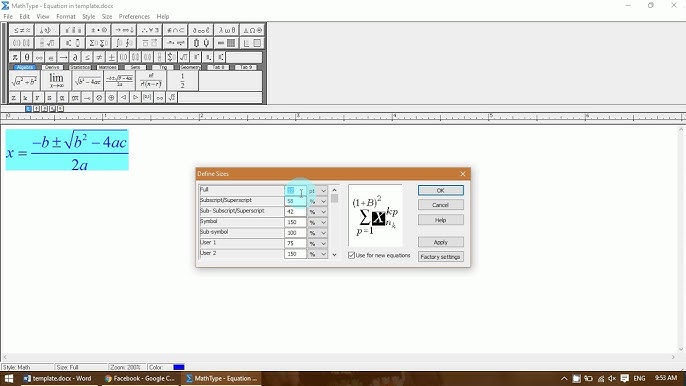Click the size list down arrow in the dialog
This screenshot has width=686, height=386.
[x=335, y=255]
